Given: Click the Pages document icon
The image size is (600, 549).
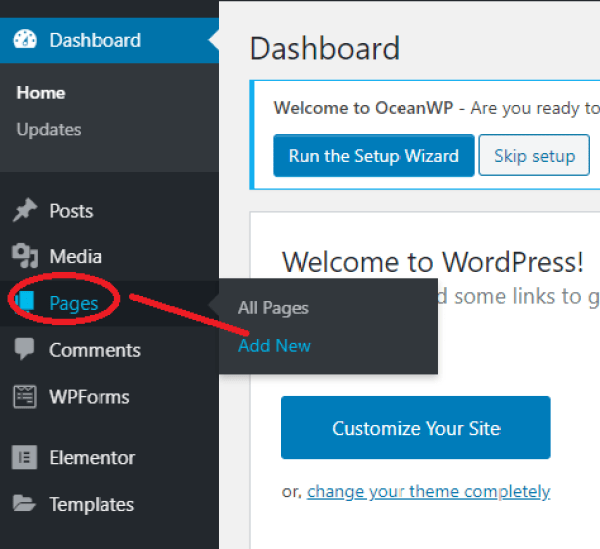Looking at the screenshot, I should coord(25,301).
